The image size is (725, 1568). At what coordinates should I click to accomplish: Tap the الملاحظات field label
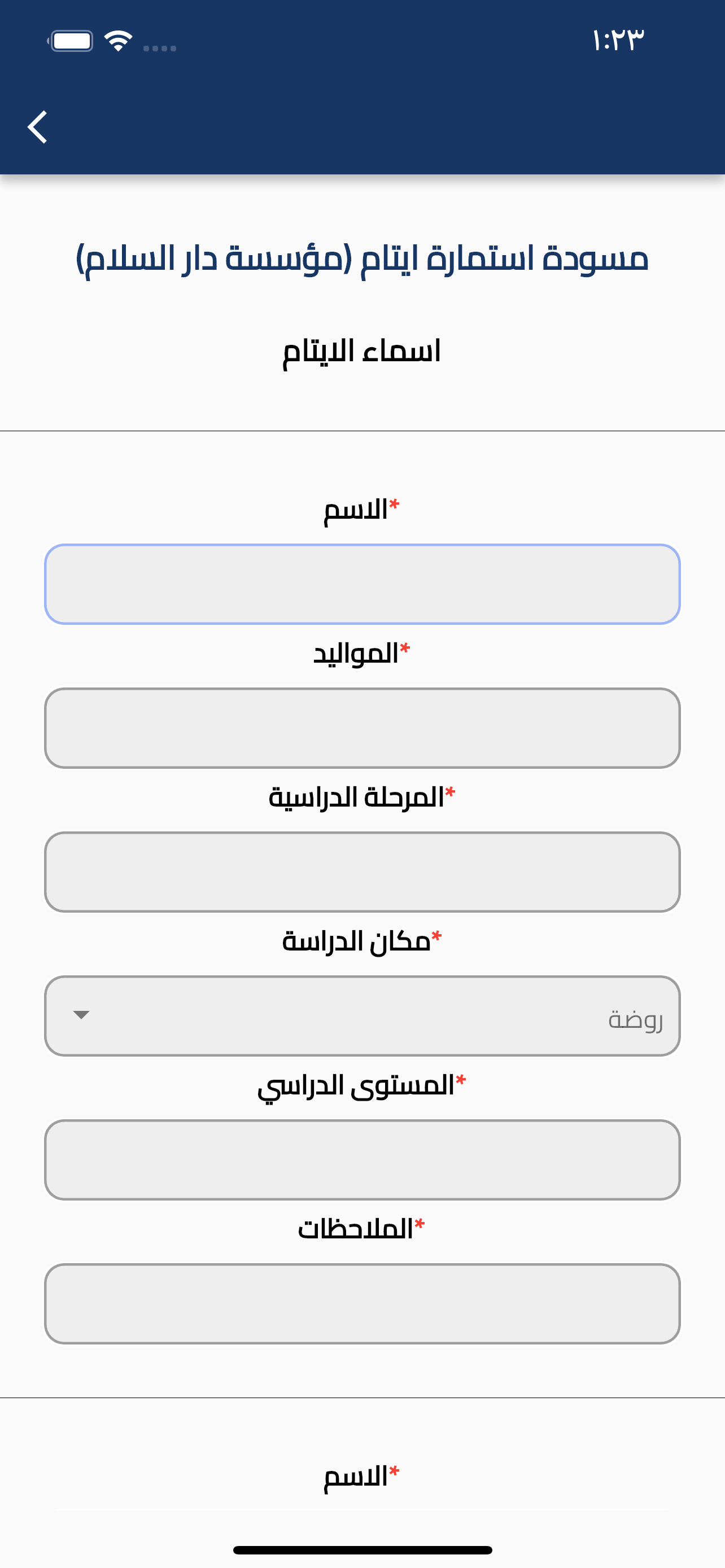pos(361,1229)
